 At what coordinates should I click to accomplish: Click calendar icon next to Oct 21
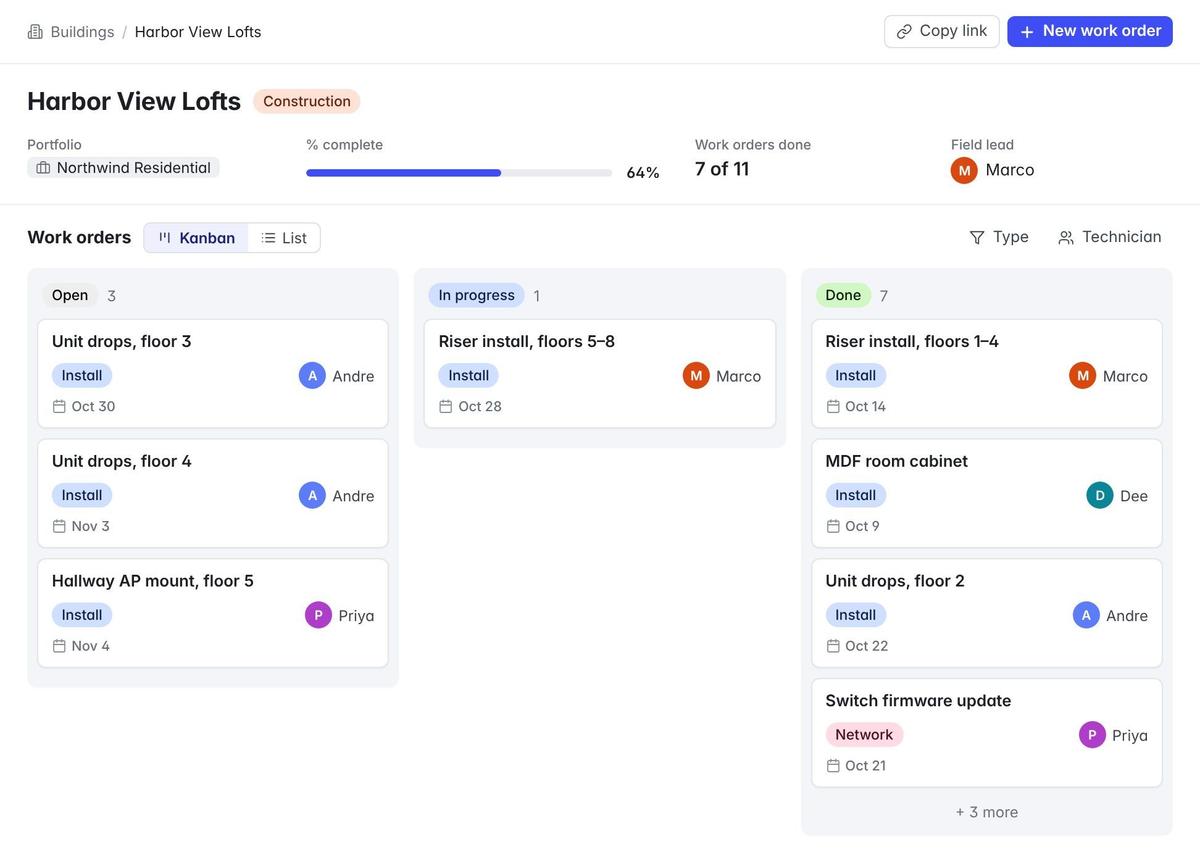(x=833, y=766)
